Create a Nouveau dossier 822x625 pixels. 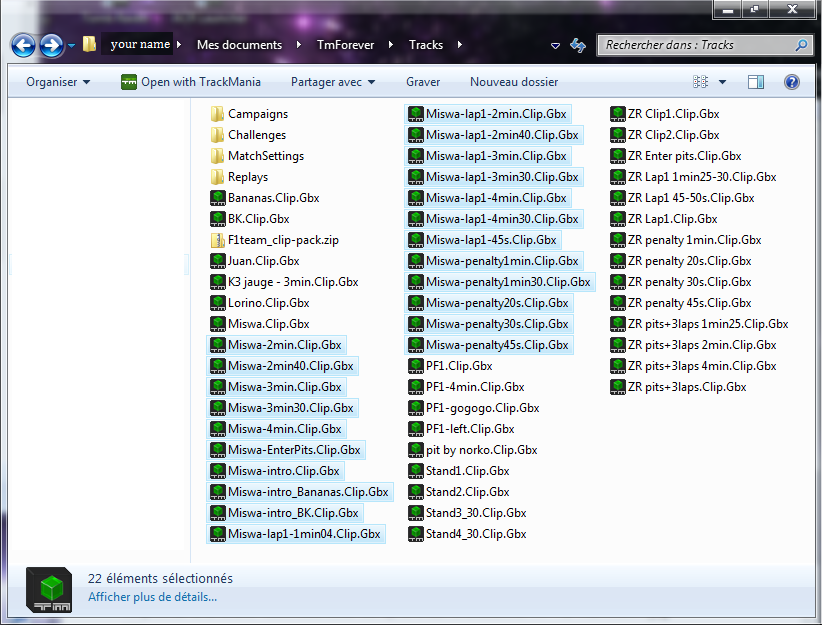(514, 82)
